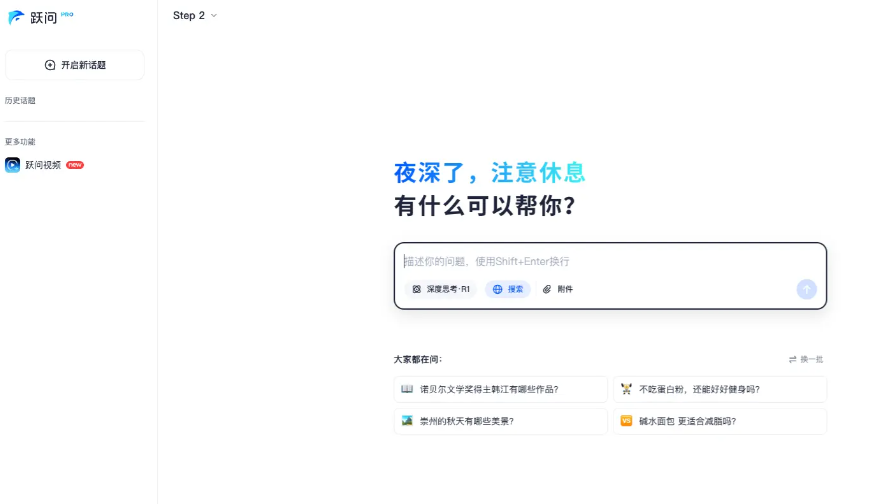Screen dimensions: 880x504
Task: Click the 历史话题 section header
Action: pyautogui.click(x=20, y=101)
